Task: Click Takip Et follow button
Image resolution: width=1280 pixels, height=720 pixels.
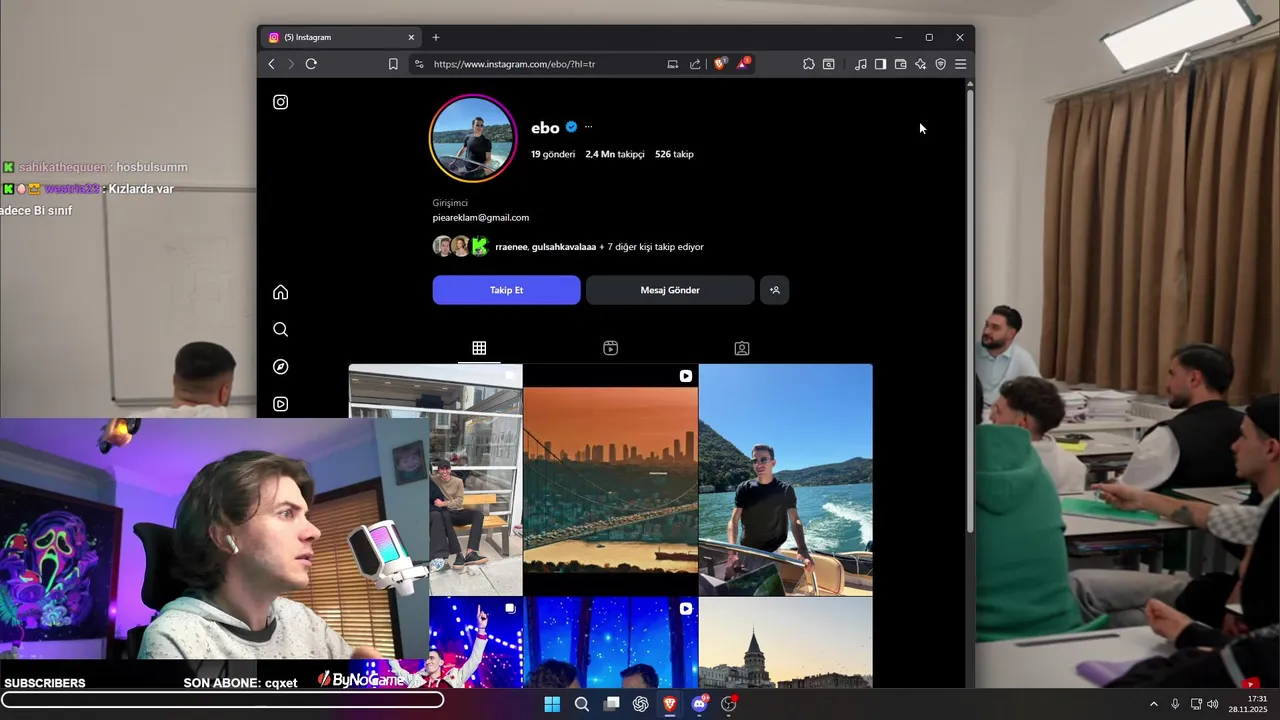Action: pos(506,290)
